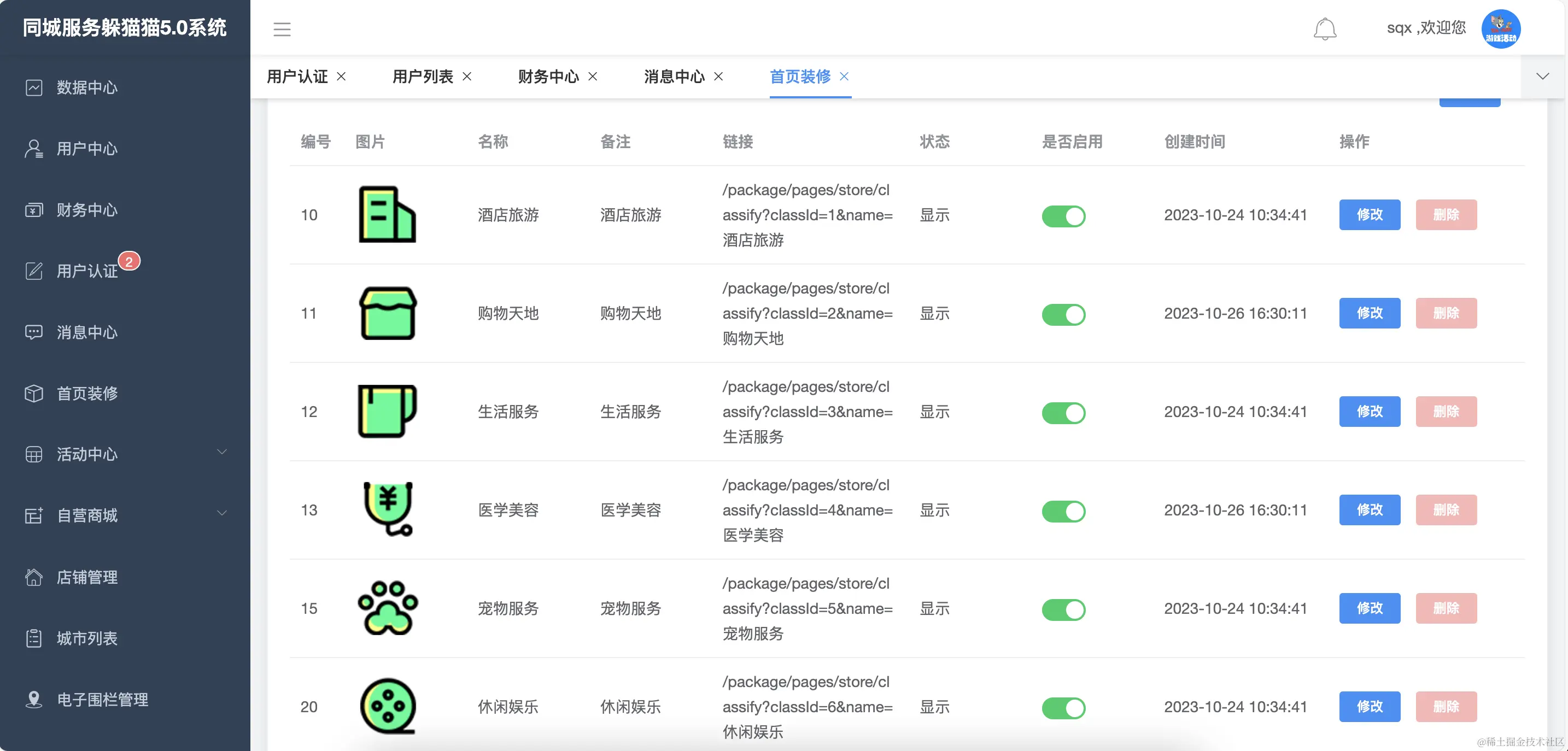Switch to the 消息中心 tab
1568x751 pixels.
click(674, 77)
